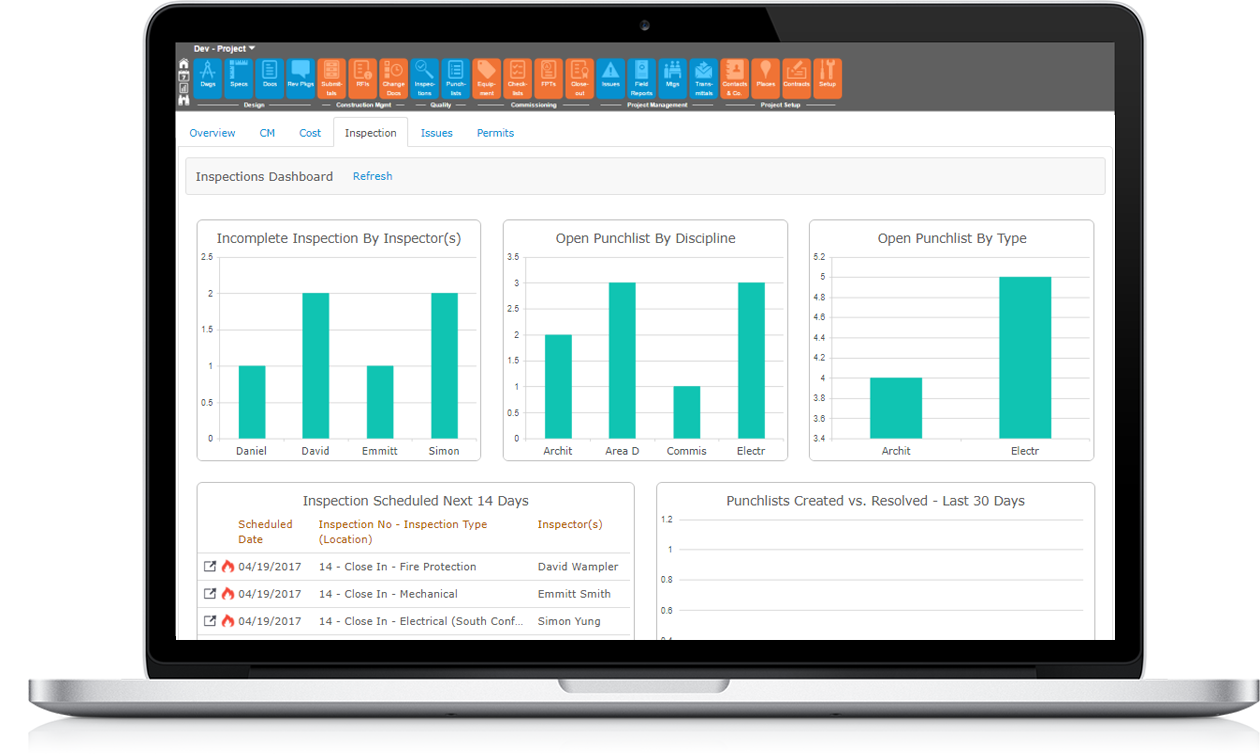Viewport: 1260px width, 756px height.
Task: Click the Specs toolbar icon
Action: pos(239,77)
